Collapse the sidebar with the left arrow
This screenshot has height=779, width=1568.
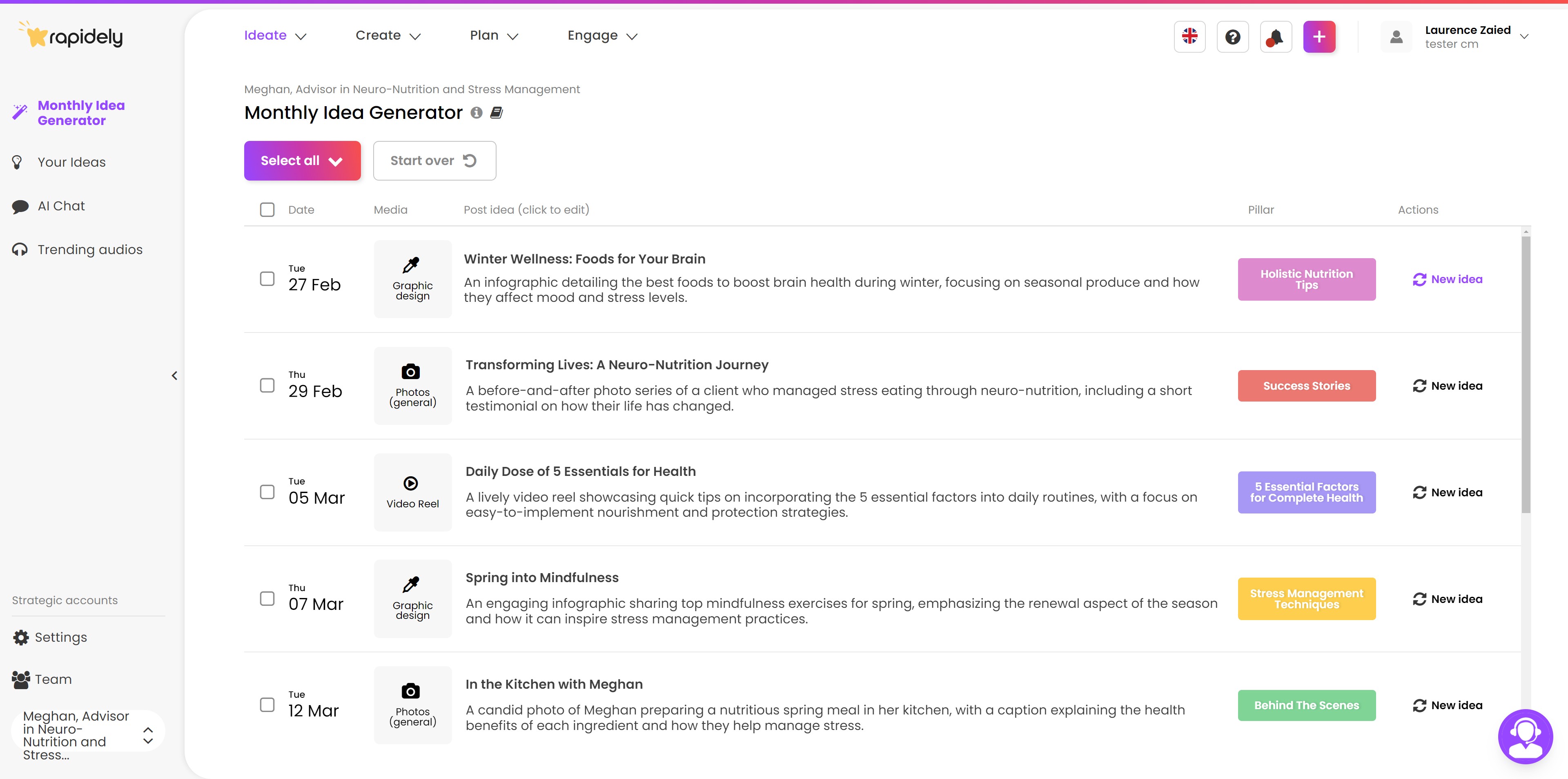(x=175, y=376)
